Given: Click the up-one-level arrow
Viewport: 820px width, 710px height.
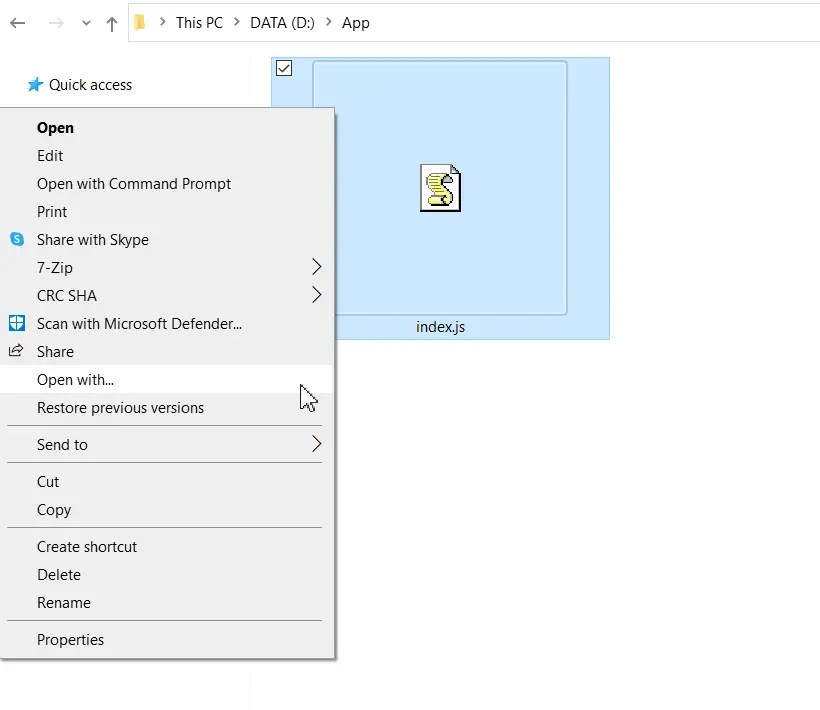Looking at the screenshot, I should click(111, 23).
